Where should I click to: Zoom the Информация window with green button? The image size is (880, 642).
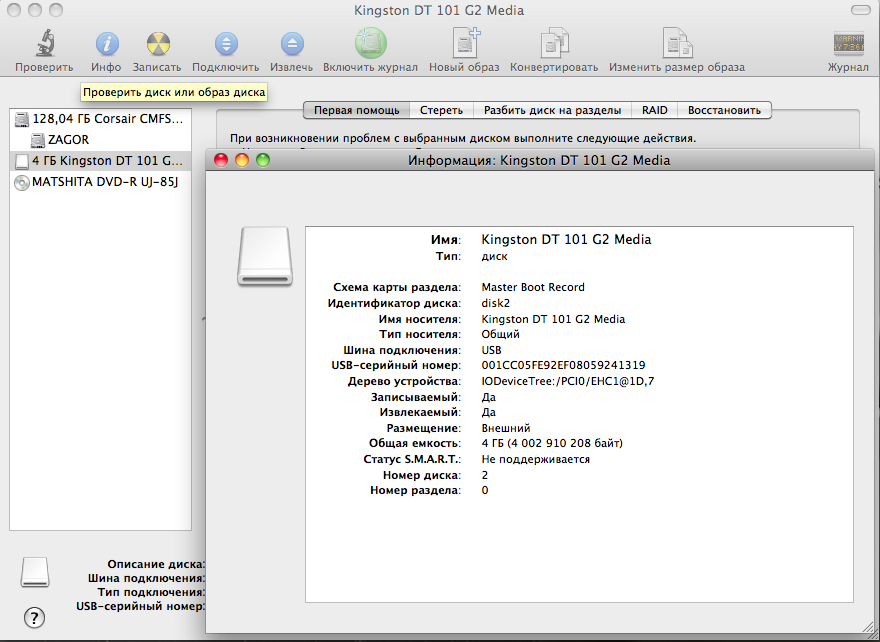tap(263, 160)
